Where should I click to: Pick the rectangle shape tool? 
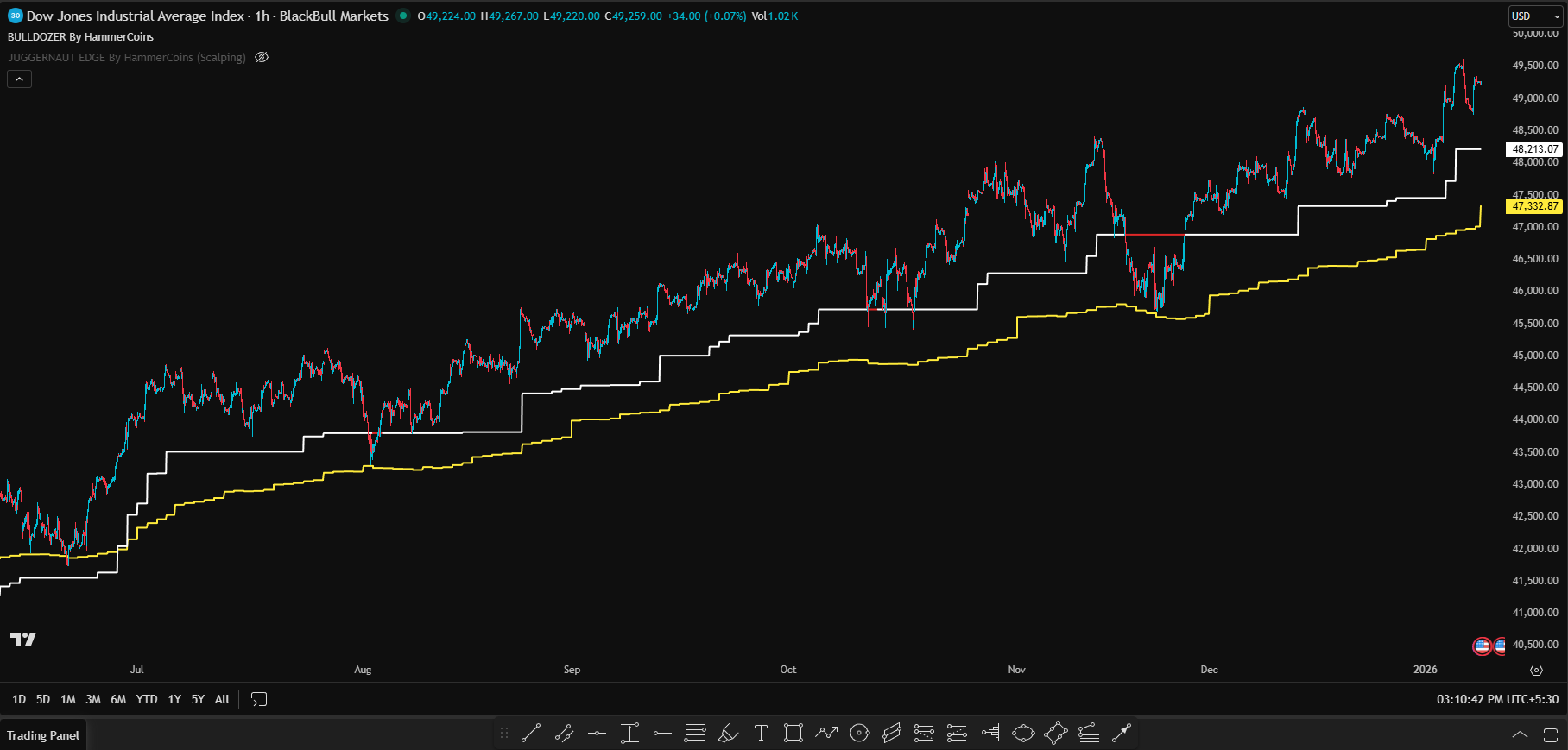pos(793,734)
